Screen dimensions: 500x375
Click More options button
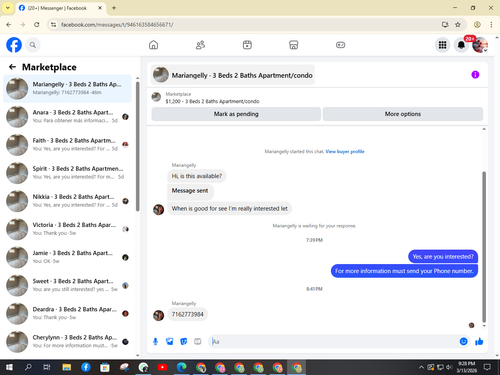[403, 114]
